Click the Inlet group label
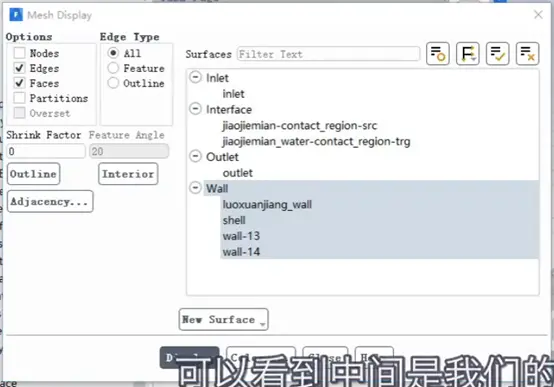Viewport: 554px width, 387px height. tap(217, 78)
